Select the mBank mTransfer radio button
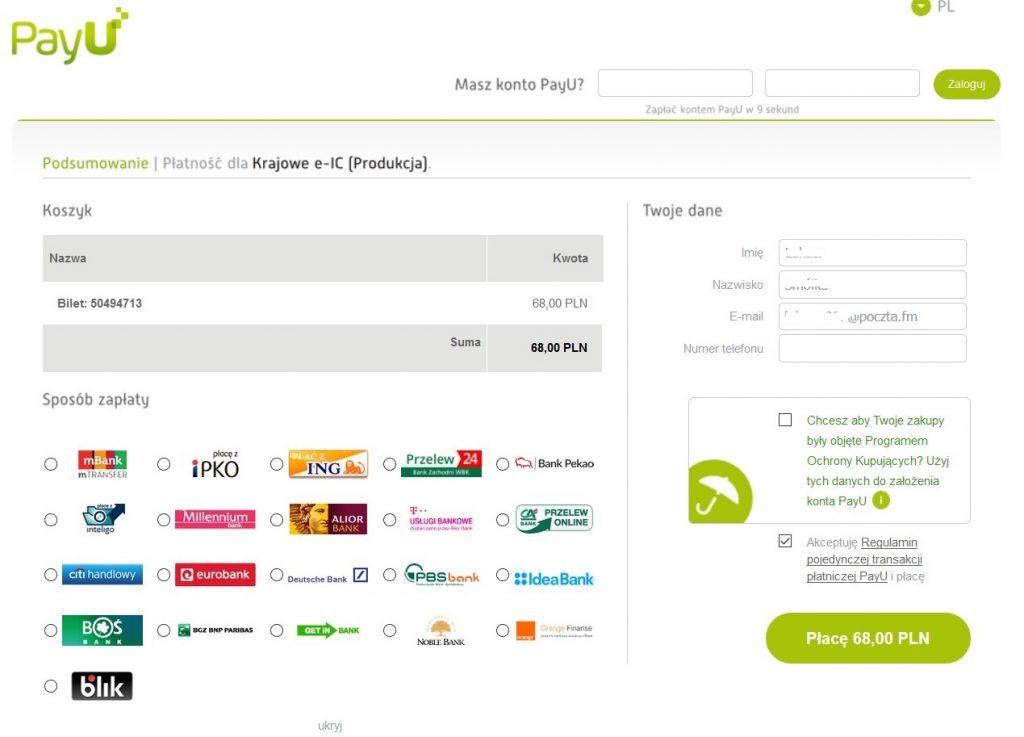 pyautogui.click(x=50, y=464)
